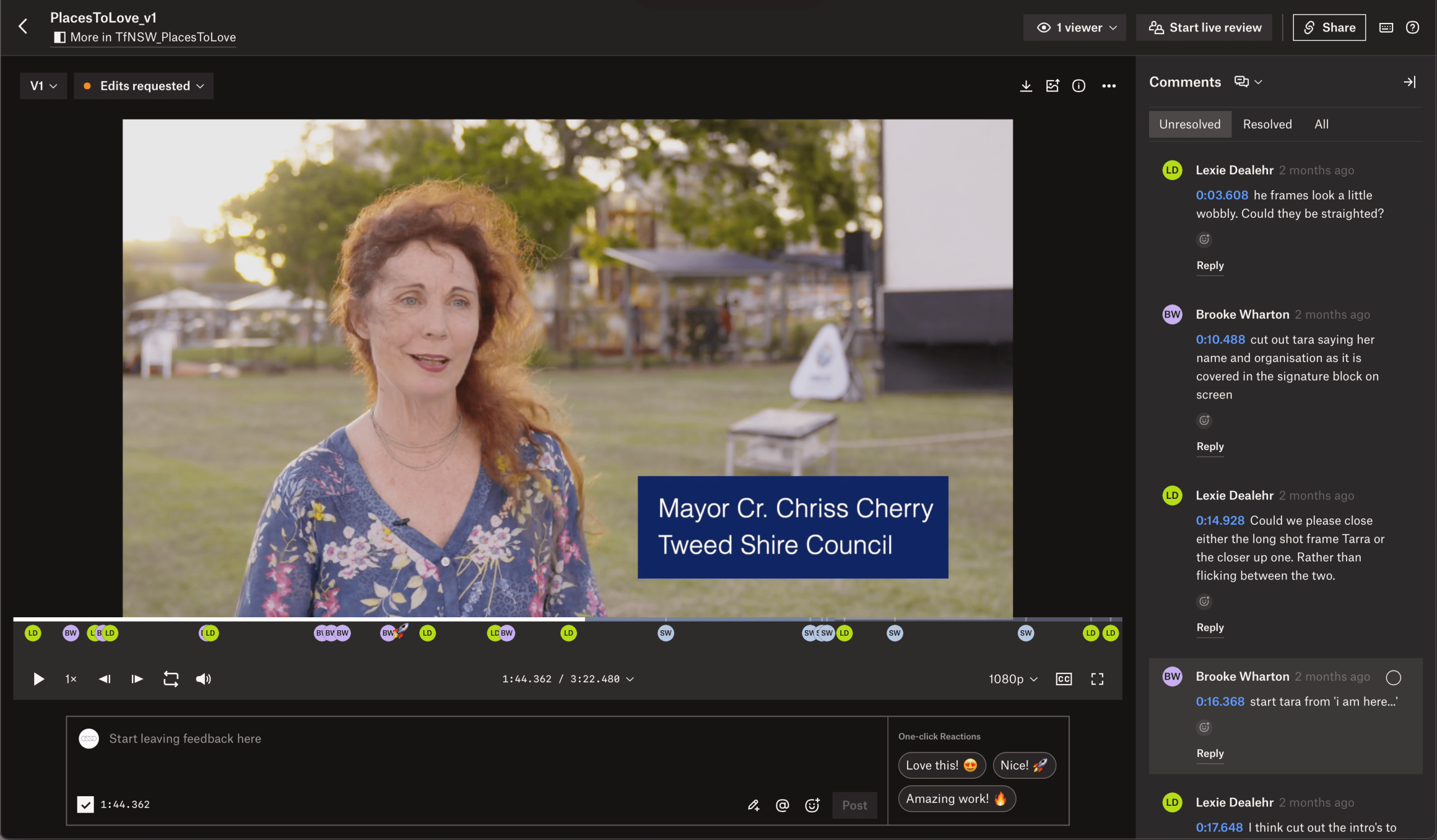The height and width of the screenshot is (840, 1437).
Task: Toggle loop playback
Action: point(171,679)
